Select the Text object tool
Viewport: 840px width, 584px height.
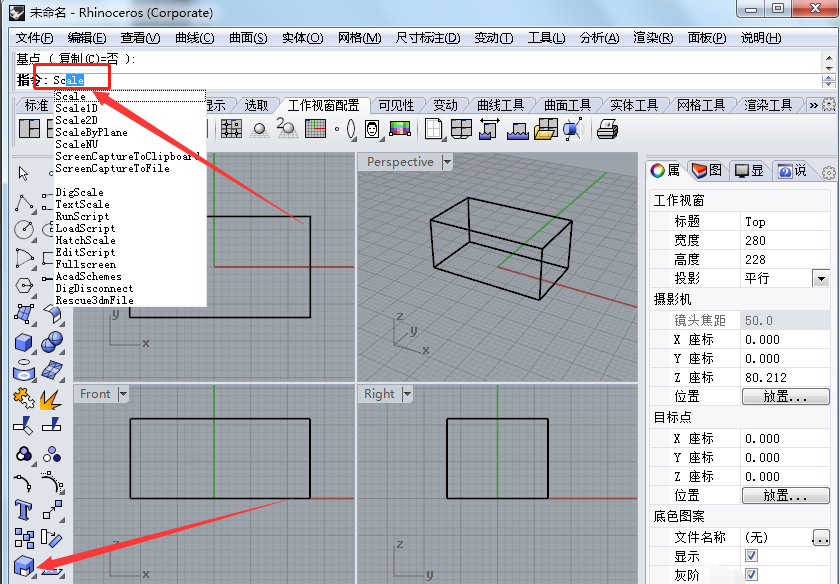point(24,510)
